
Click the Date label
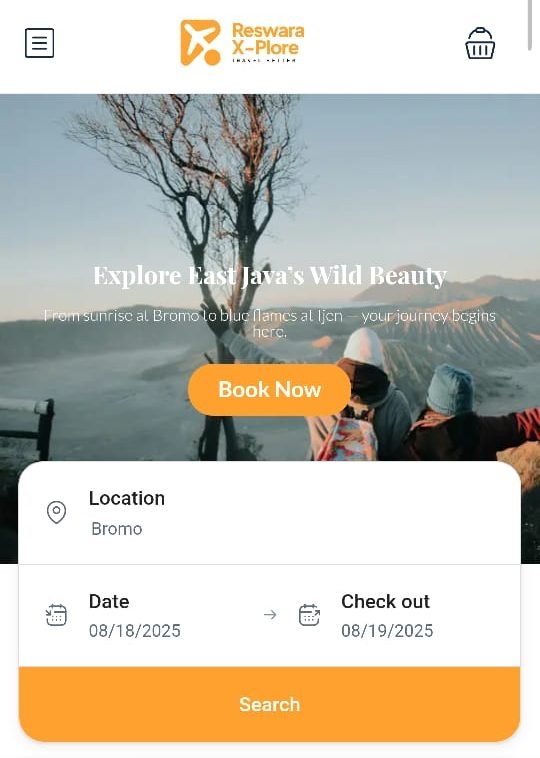(109, 601)
